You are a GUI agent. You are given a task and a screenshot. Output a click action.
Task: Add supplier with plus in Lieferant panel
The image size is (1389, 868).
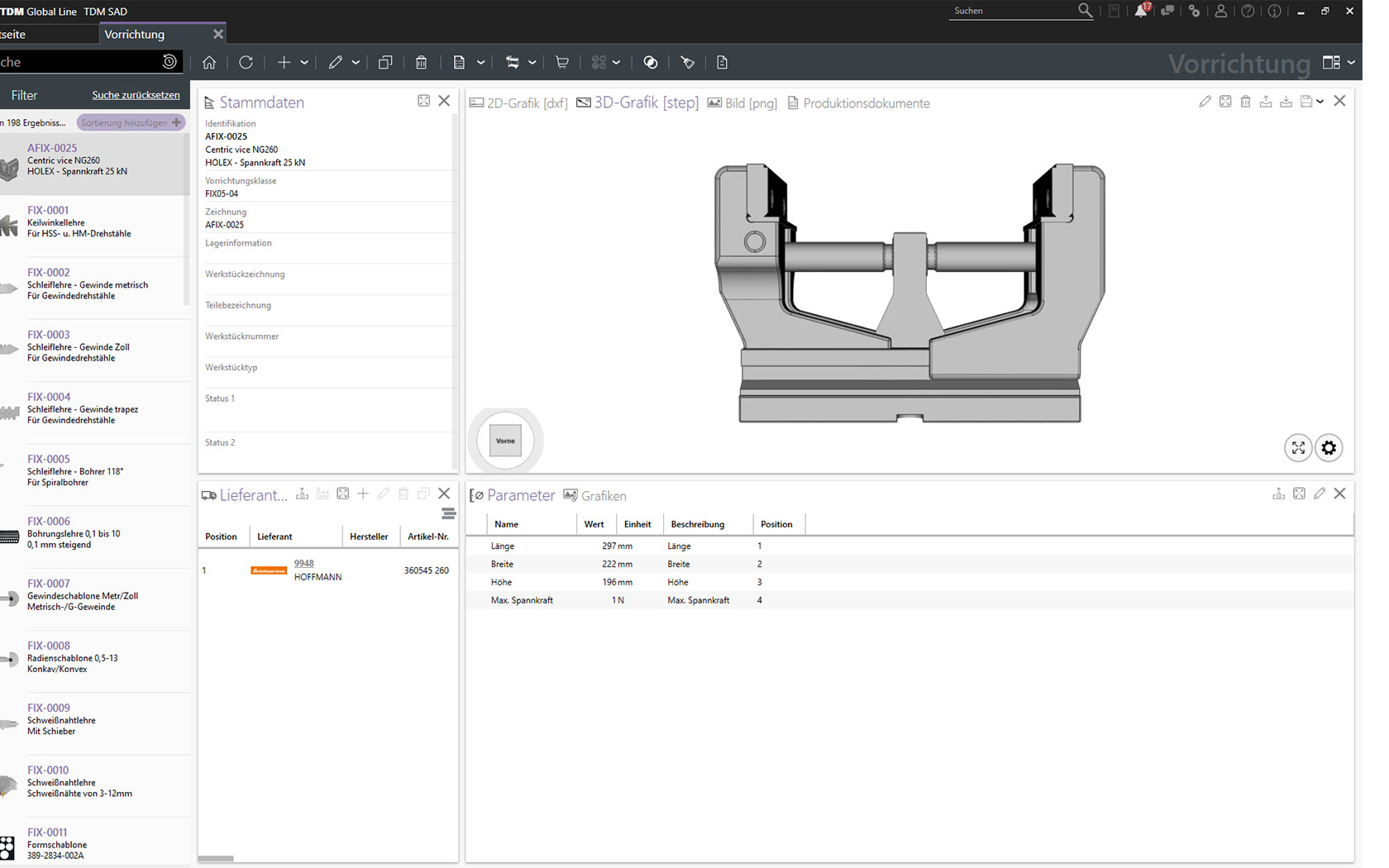(363, 494)
